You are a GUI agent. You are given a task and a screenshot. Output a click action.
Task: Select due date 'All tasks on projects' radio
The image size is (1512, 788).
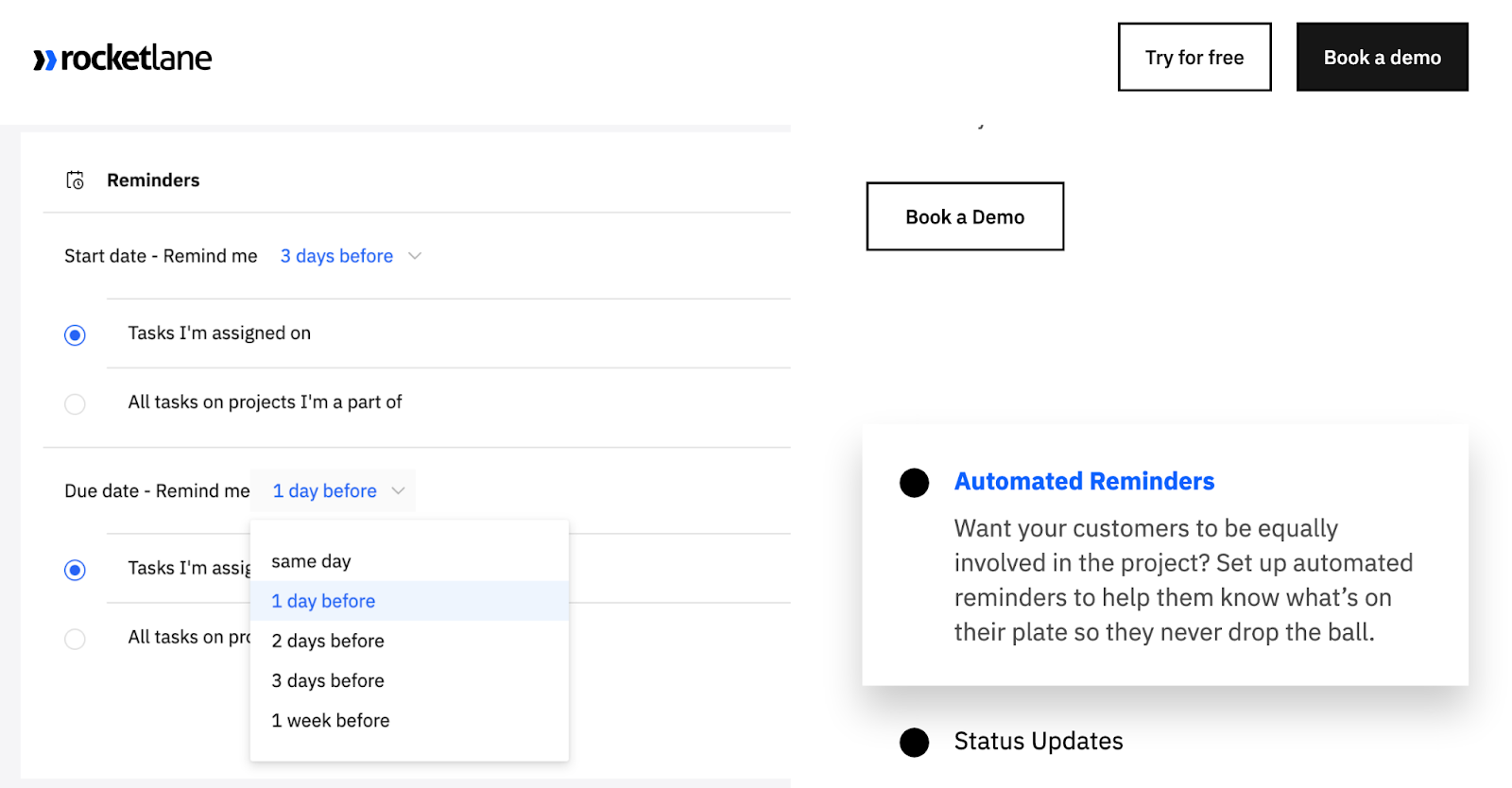click(75, 639)
